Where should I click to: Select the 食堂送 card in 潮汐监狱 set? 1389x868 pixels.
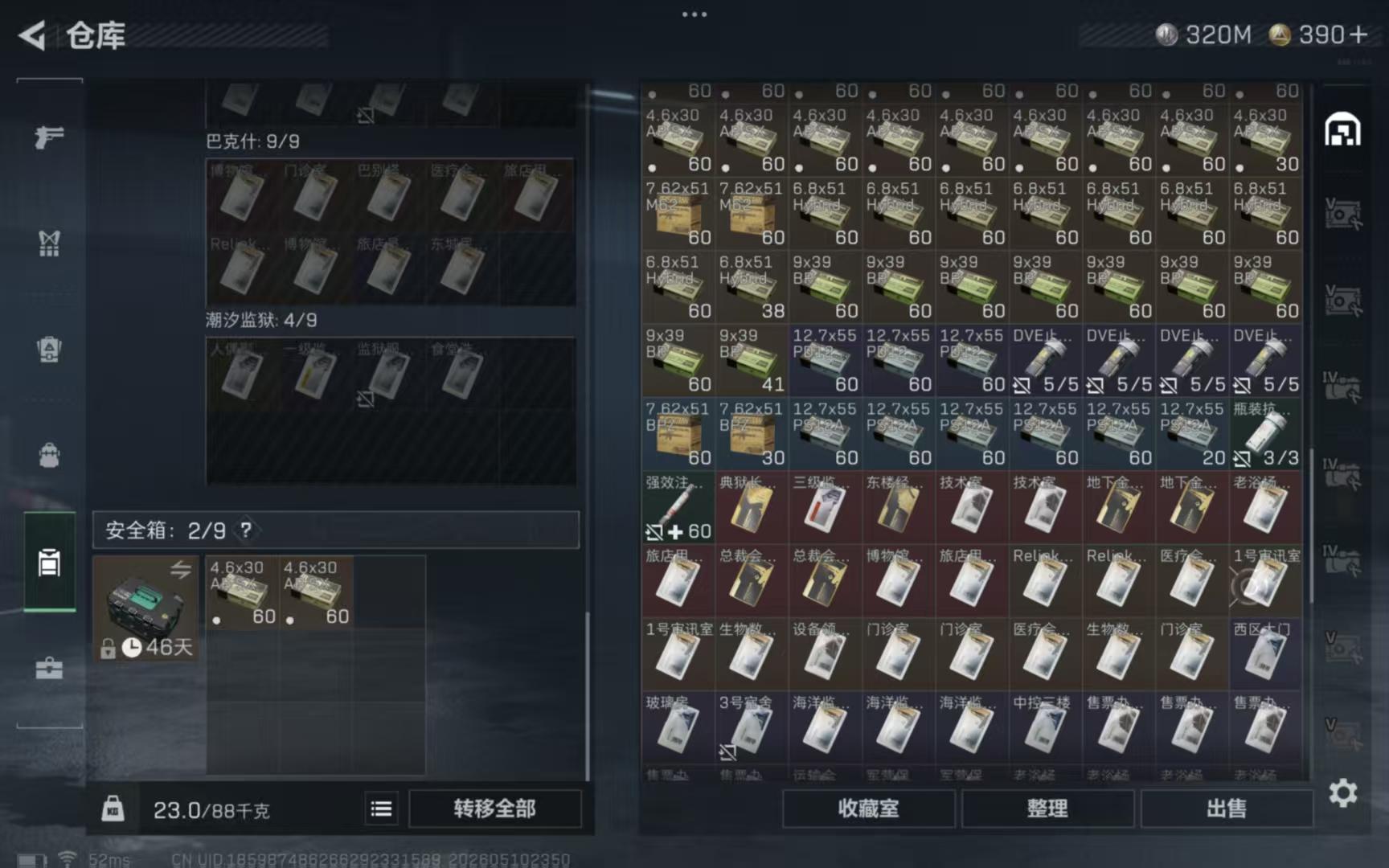coord(462,374)
